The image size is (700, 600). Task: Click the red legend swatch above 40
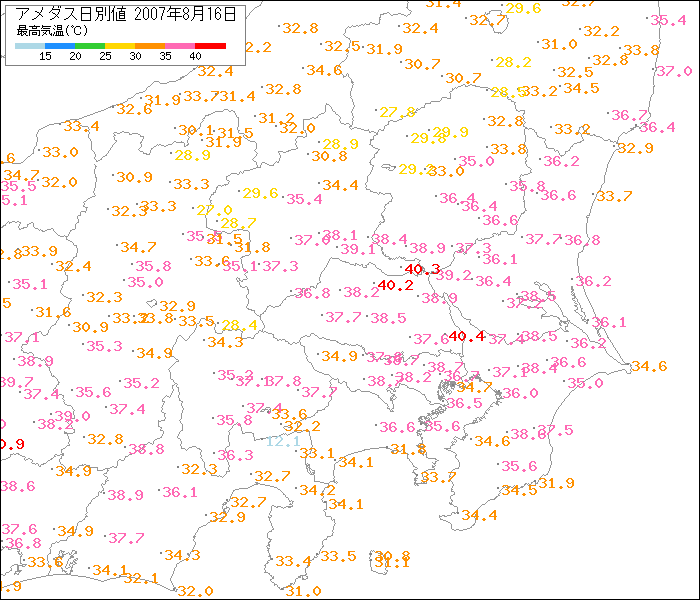coord(210,45)
